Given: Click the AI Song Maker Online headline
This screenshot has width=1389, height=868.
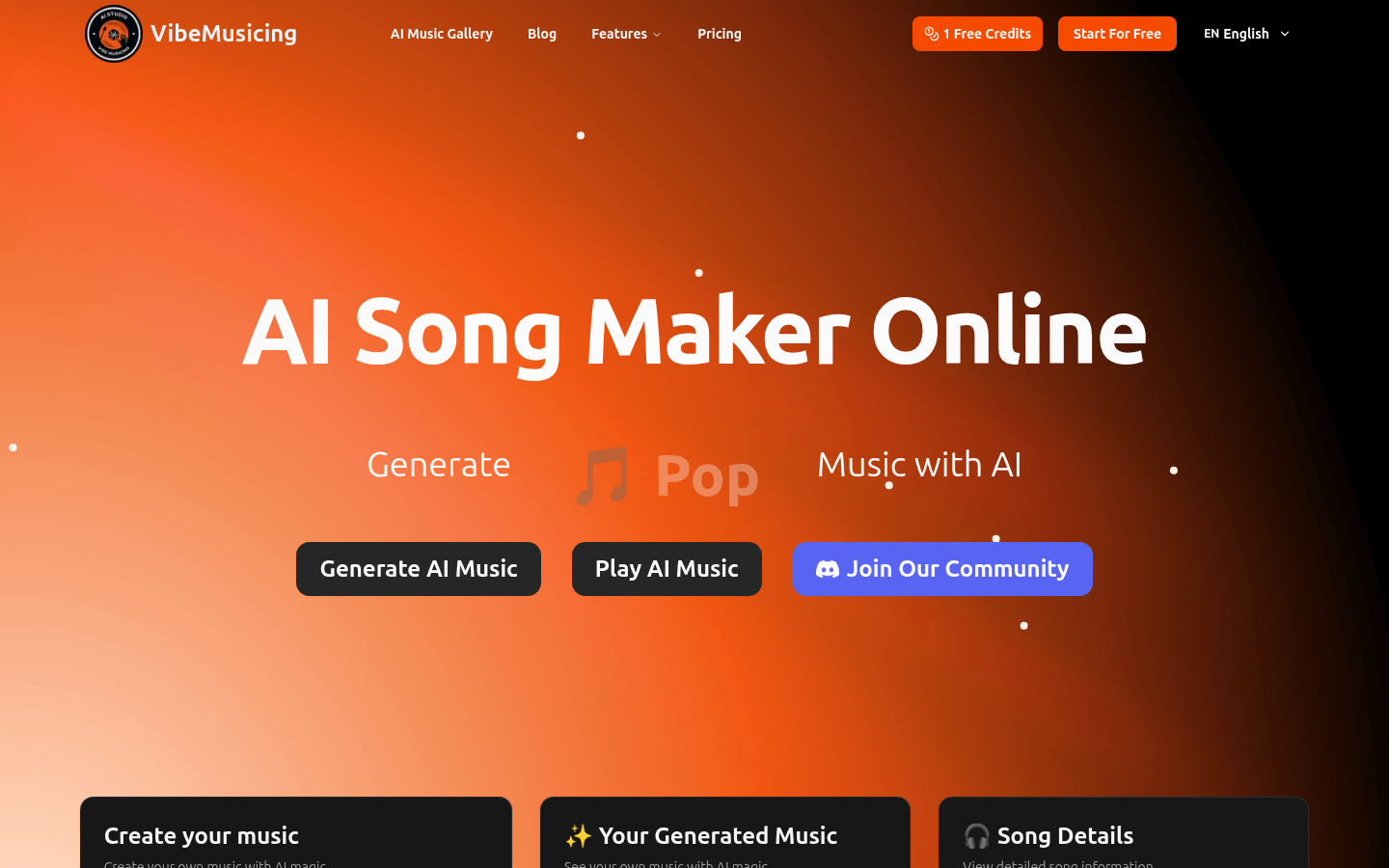Looking at the screenshot, I should 694,333.
